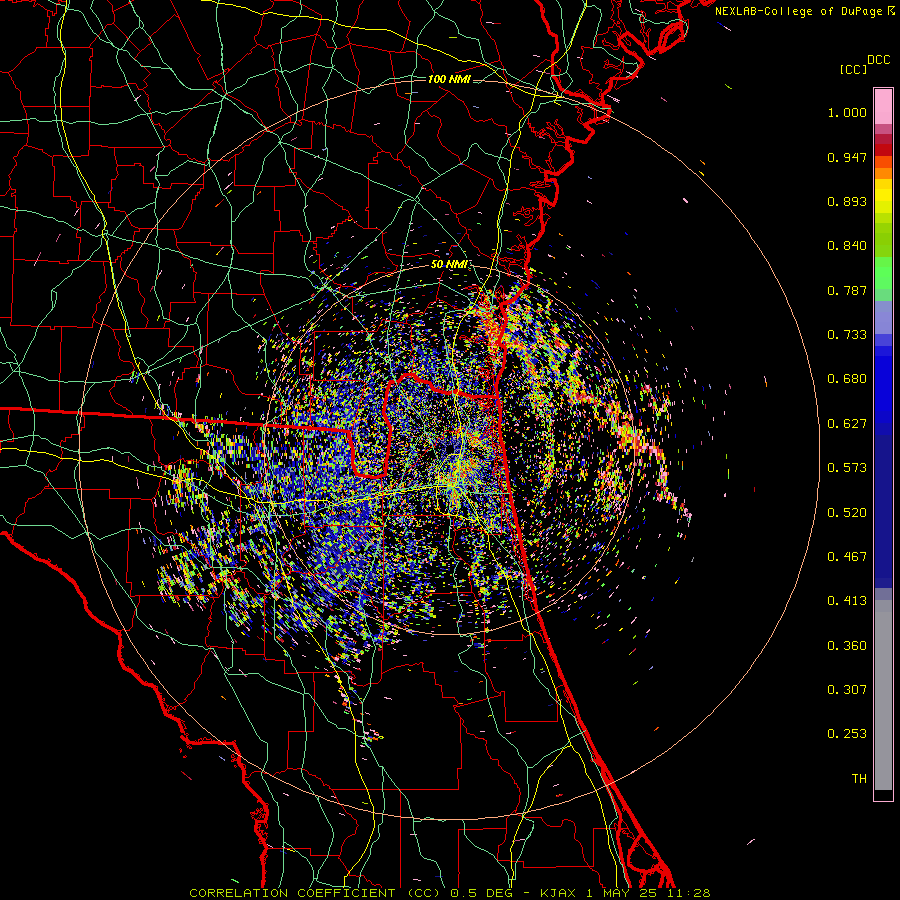The image size is (900, 900).
Task: Click the [CC] unit label above color bar
Action: [x=853, y=69]
